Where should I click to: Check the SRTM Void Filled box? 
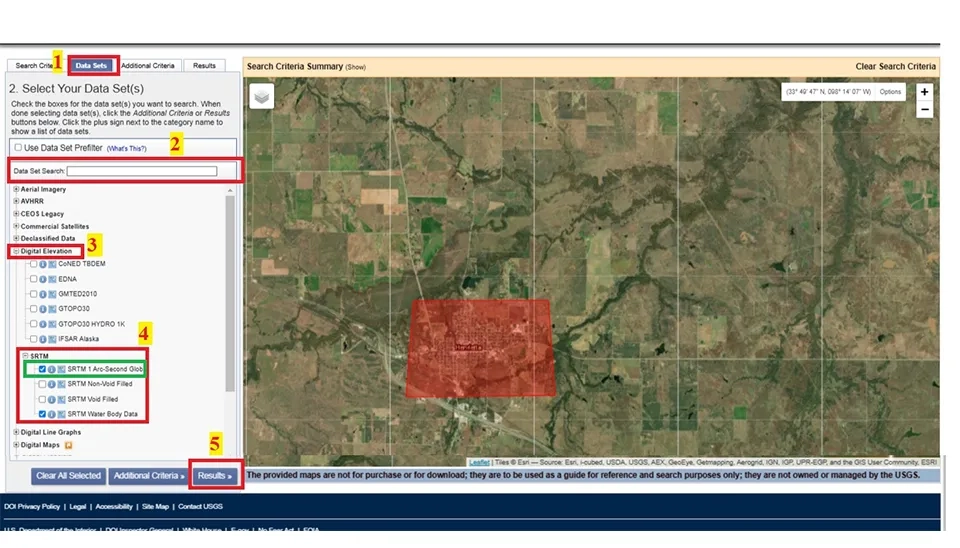[42, 399]
